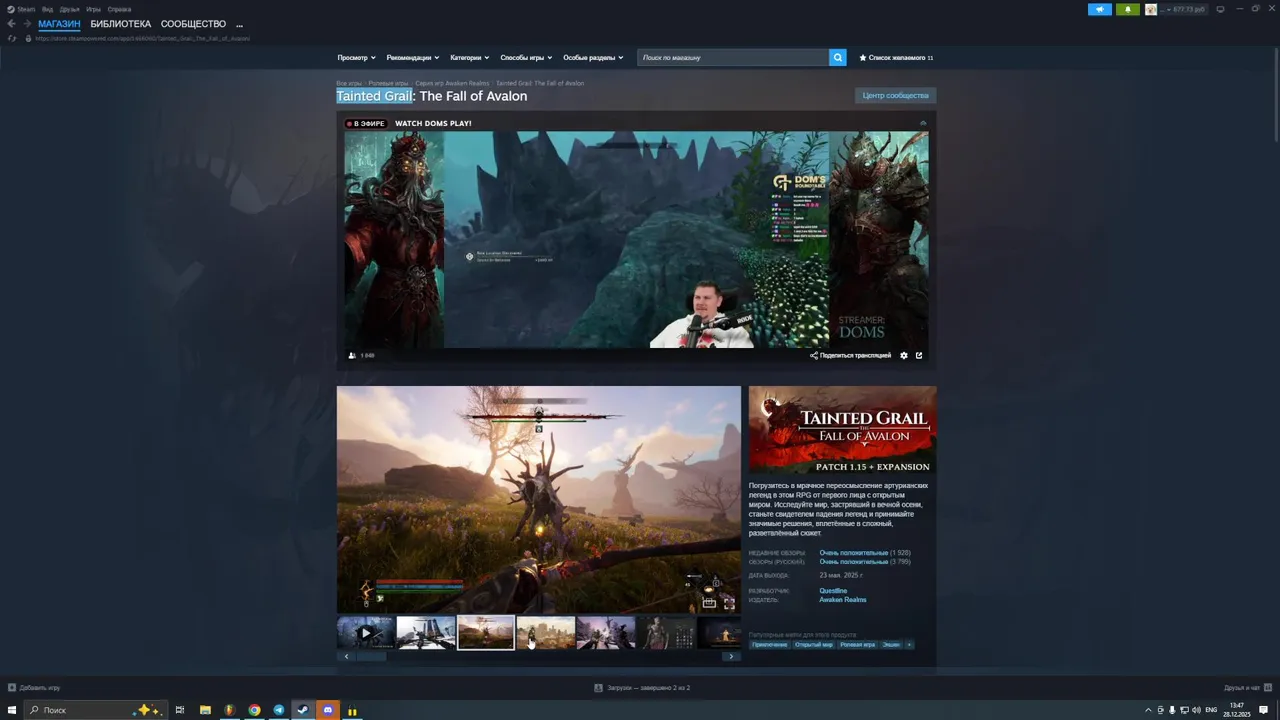Screen dimensions: 1280x720
Task: Add another tag with the plus button
Action: (909, 645)
